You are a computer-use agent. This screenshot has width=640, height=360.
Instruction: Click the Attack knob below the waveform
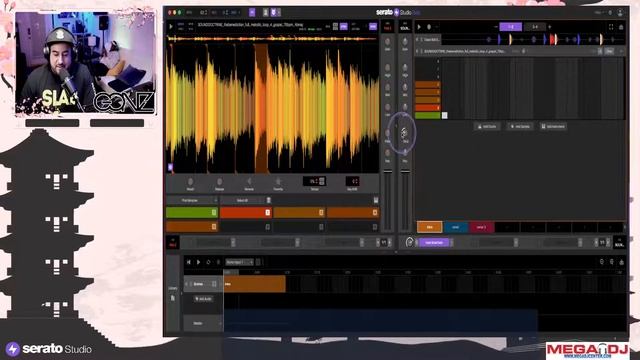(190, 182)
